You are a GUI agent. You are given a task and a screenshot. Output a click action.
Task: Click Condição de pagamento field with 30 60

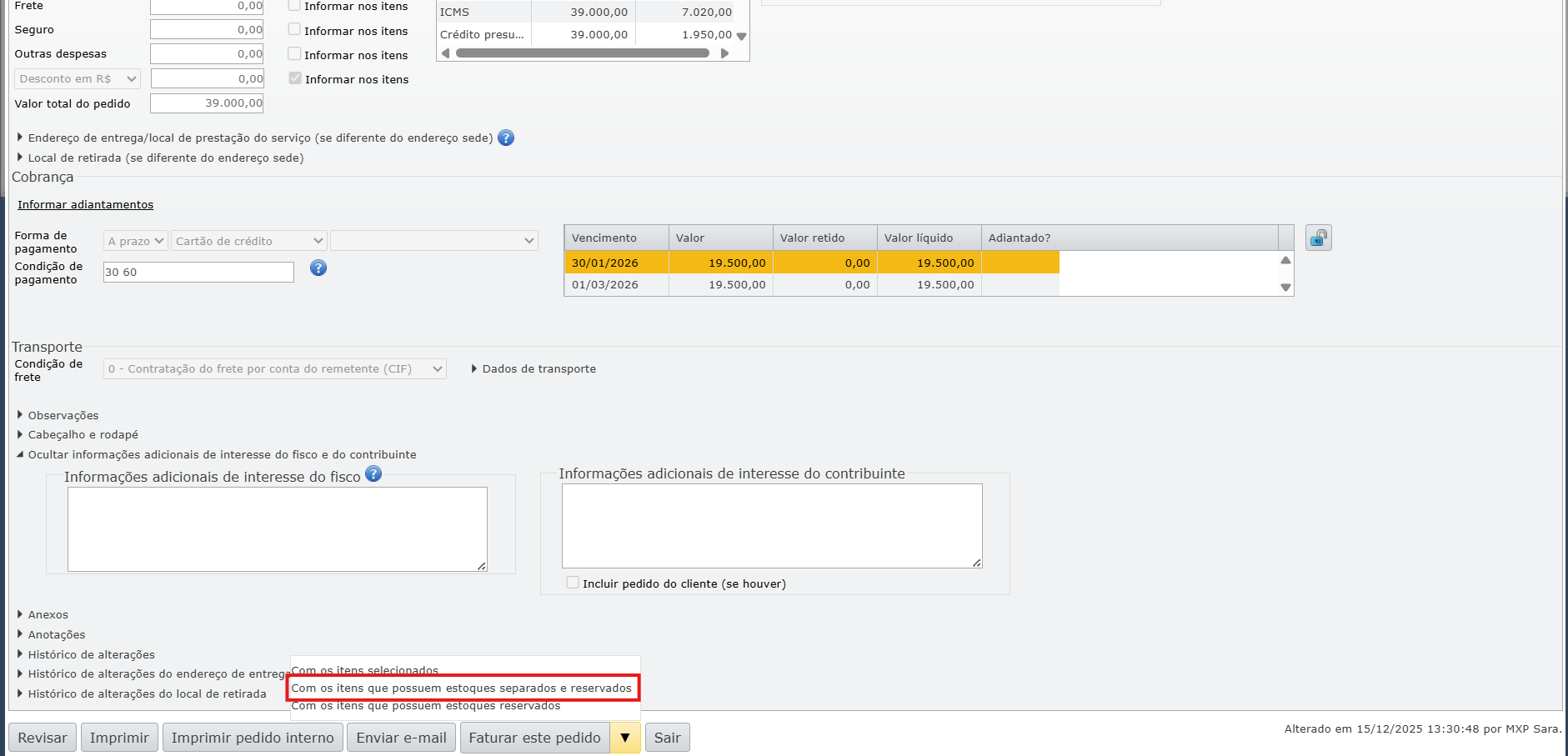(198, 273)
